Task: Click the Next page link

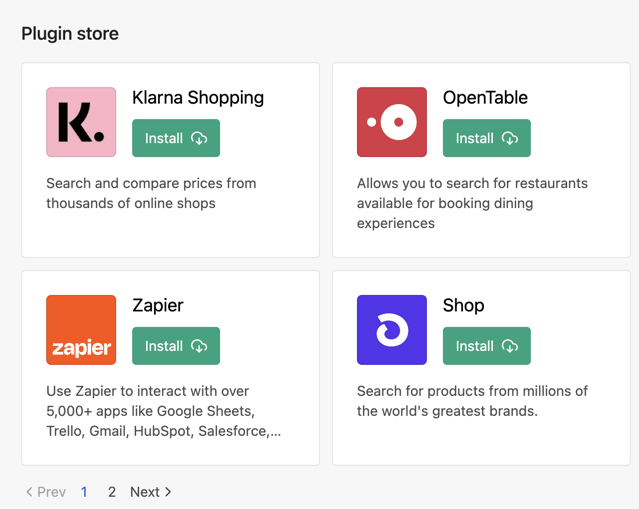Action: click(x=150, y=492)
